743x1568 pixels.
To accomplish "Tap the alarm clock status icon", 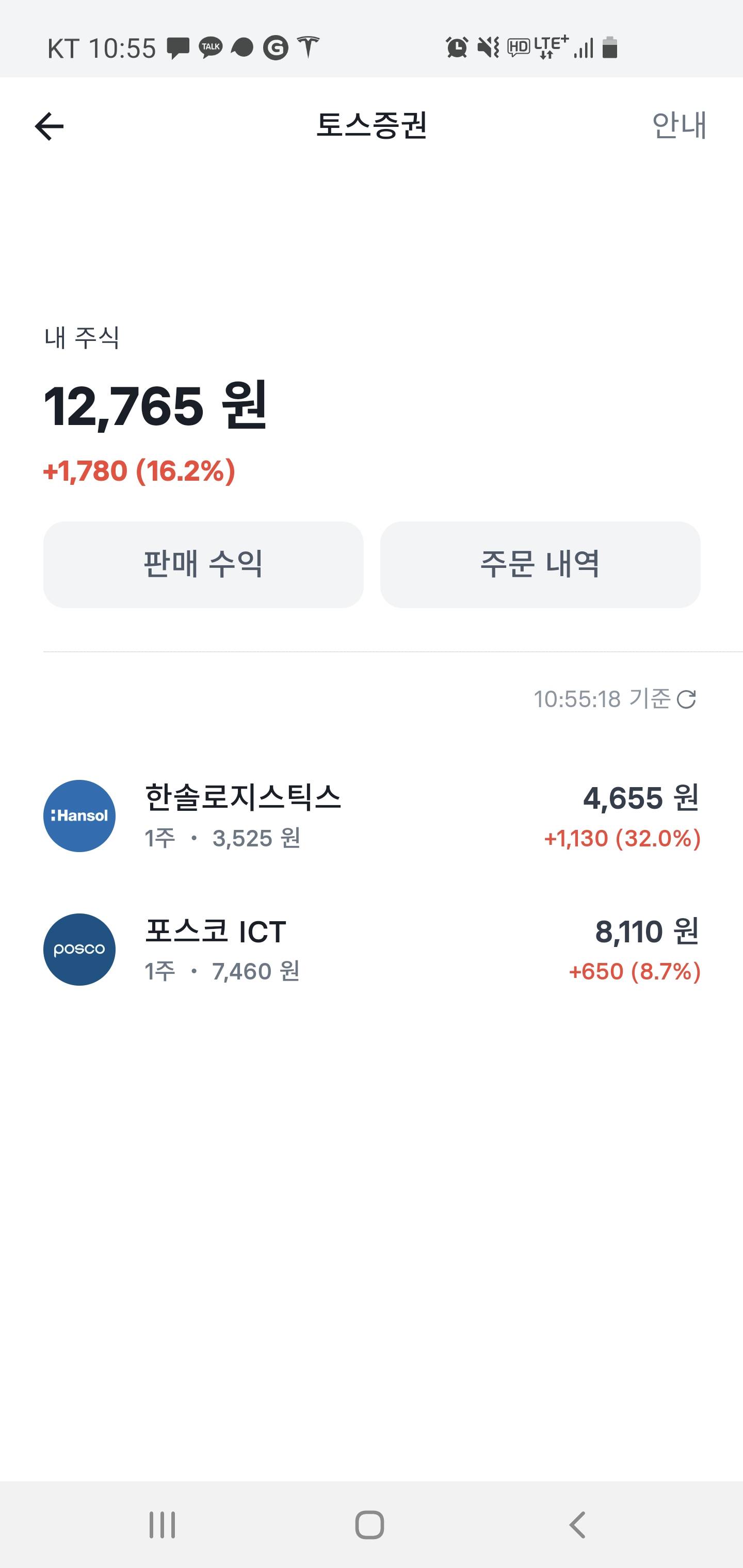I will point(457,47).
